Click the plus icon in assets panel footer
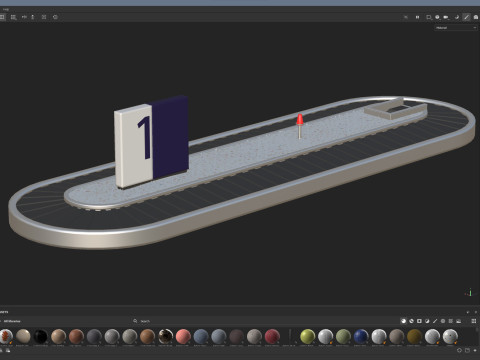The width and height of the screenshot is (480, 360). click(475, 350)
